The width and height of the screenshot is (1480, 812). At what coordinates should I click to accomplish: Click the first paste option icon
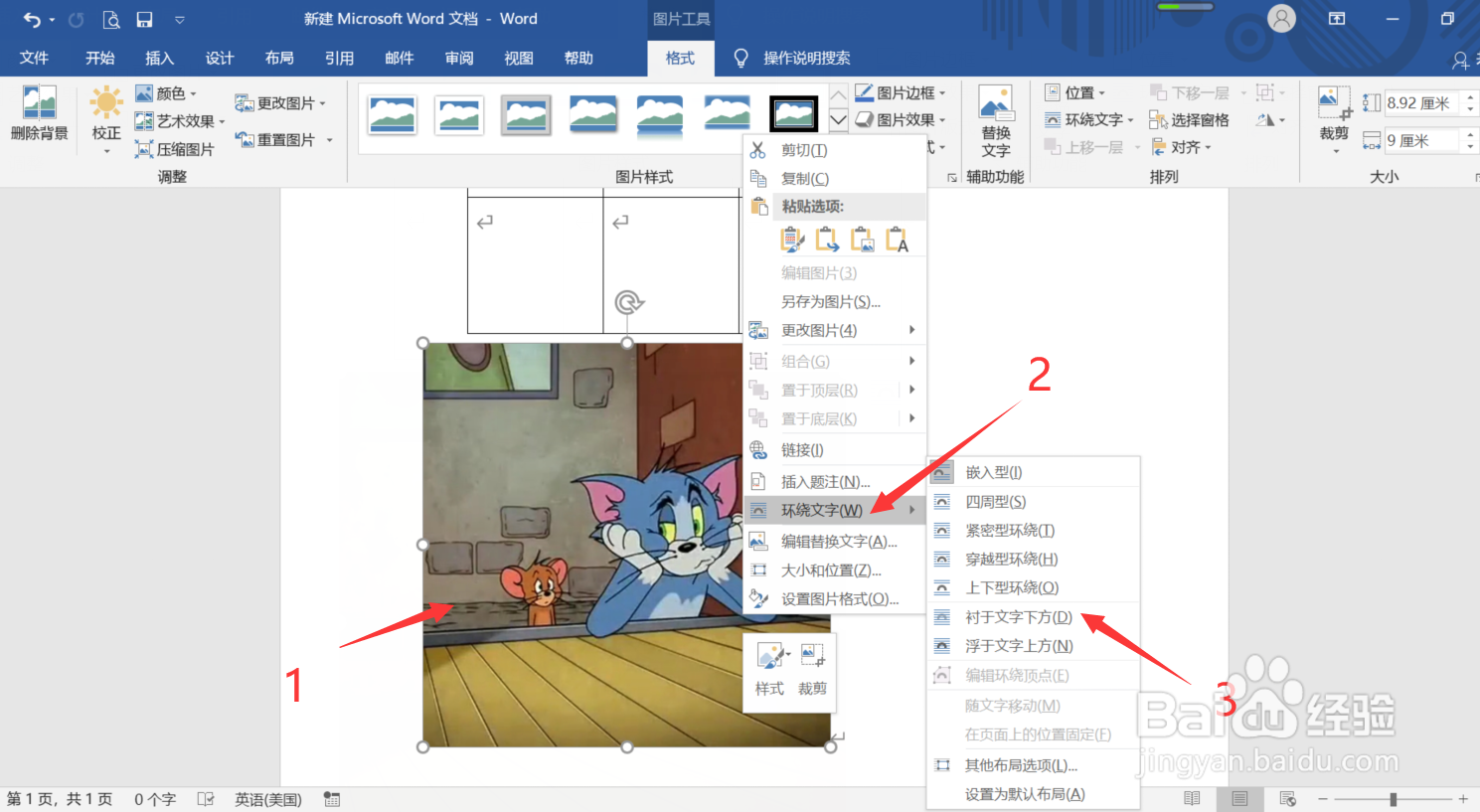788,239
